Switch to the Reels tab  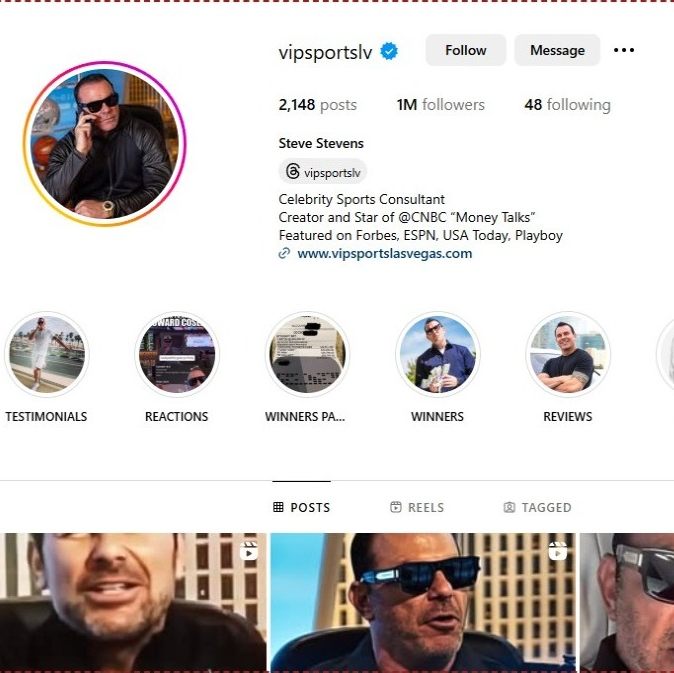[417, 508]
